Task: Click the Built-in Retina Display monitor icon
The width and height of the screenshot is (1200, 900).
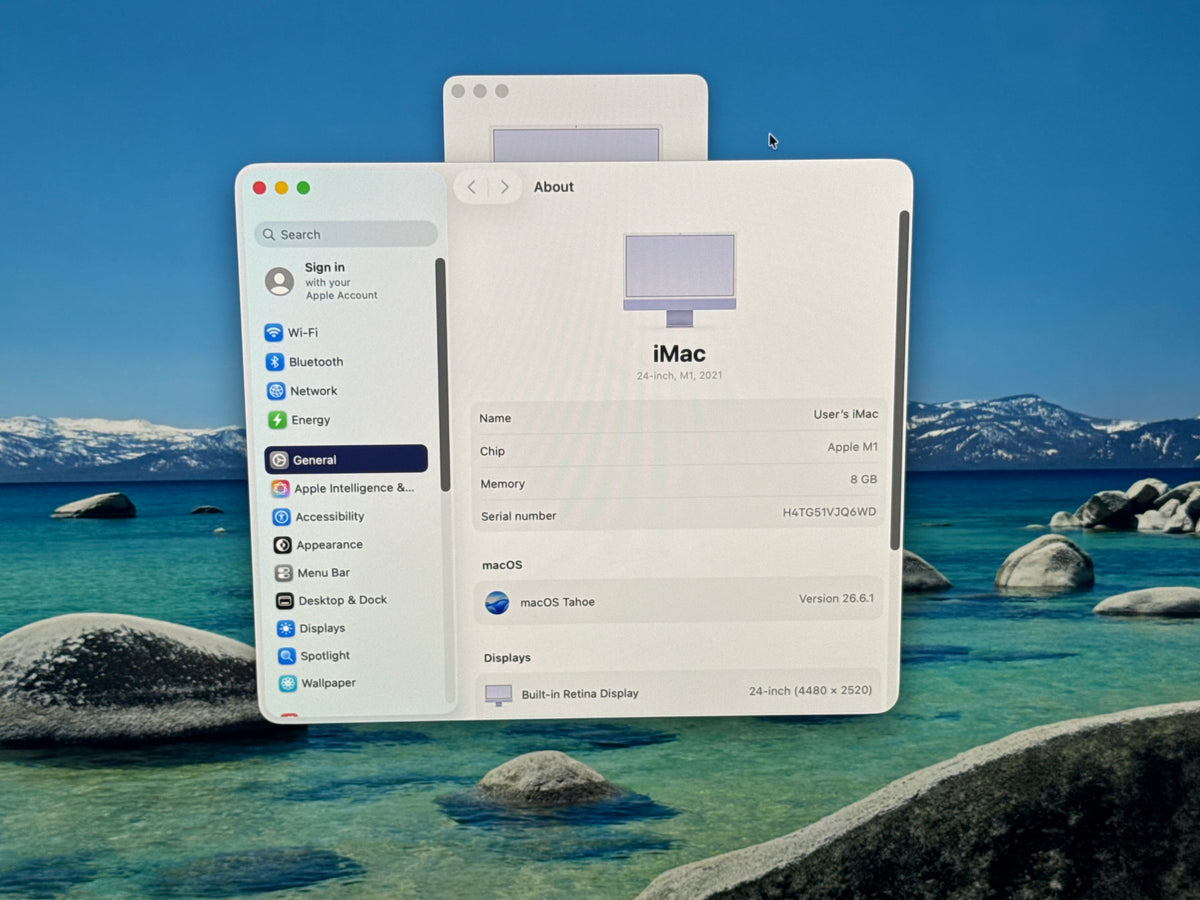Action: tap(498, 694)
